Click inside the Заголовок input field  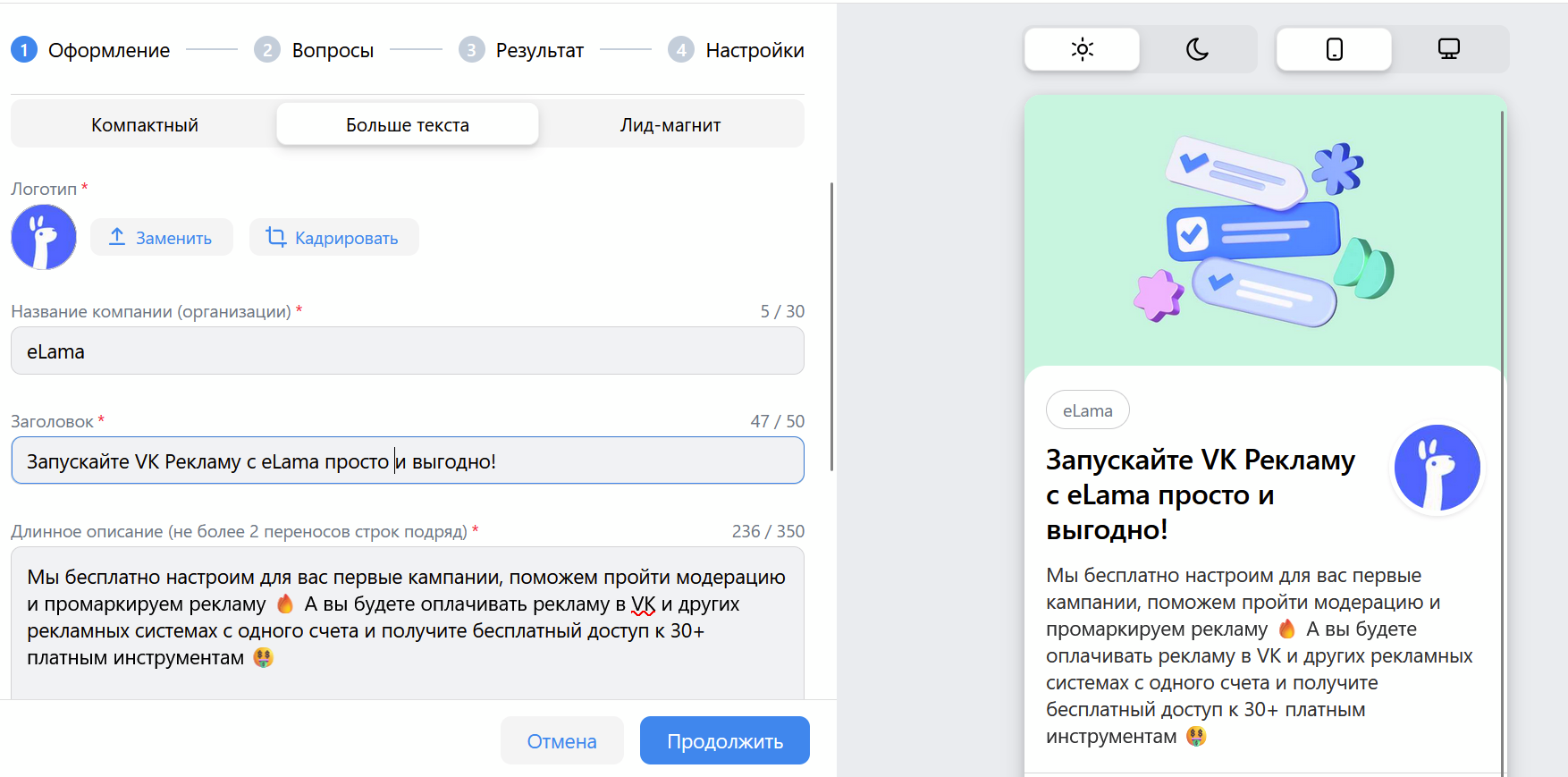coord(408,460)
